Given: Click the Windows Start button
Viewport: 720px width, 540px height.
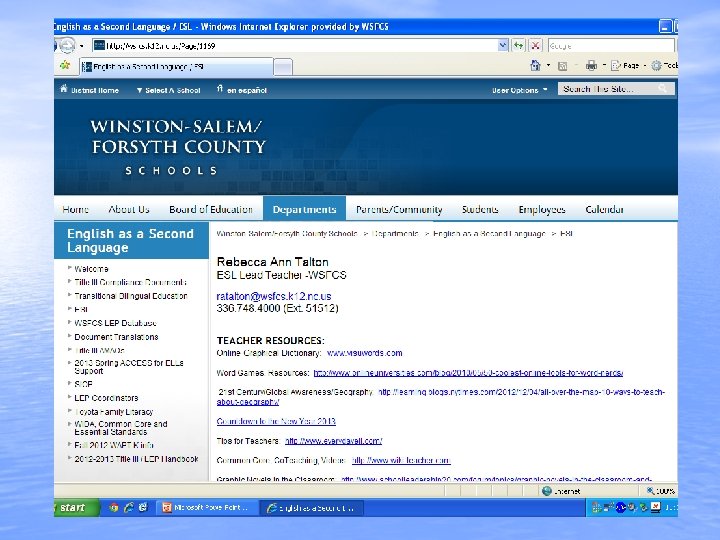Looking at the screenshot, I should click(76, 507).
